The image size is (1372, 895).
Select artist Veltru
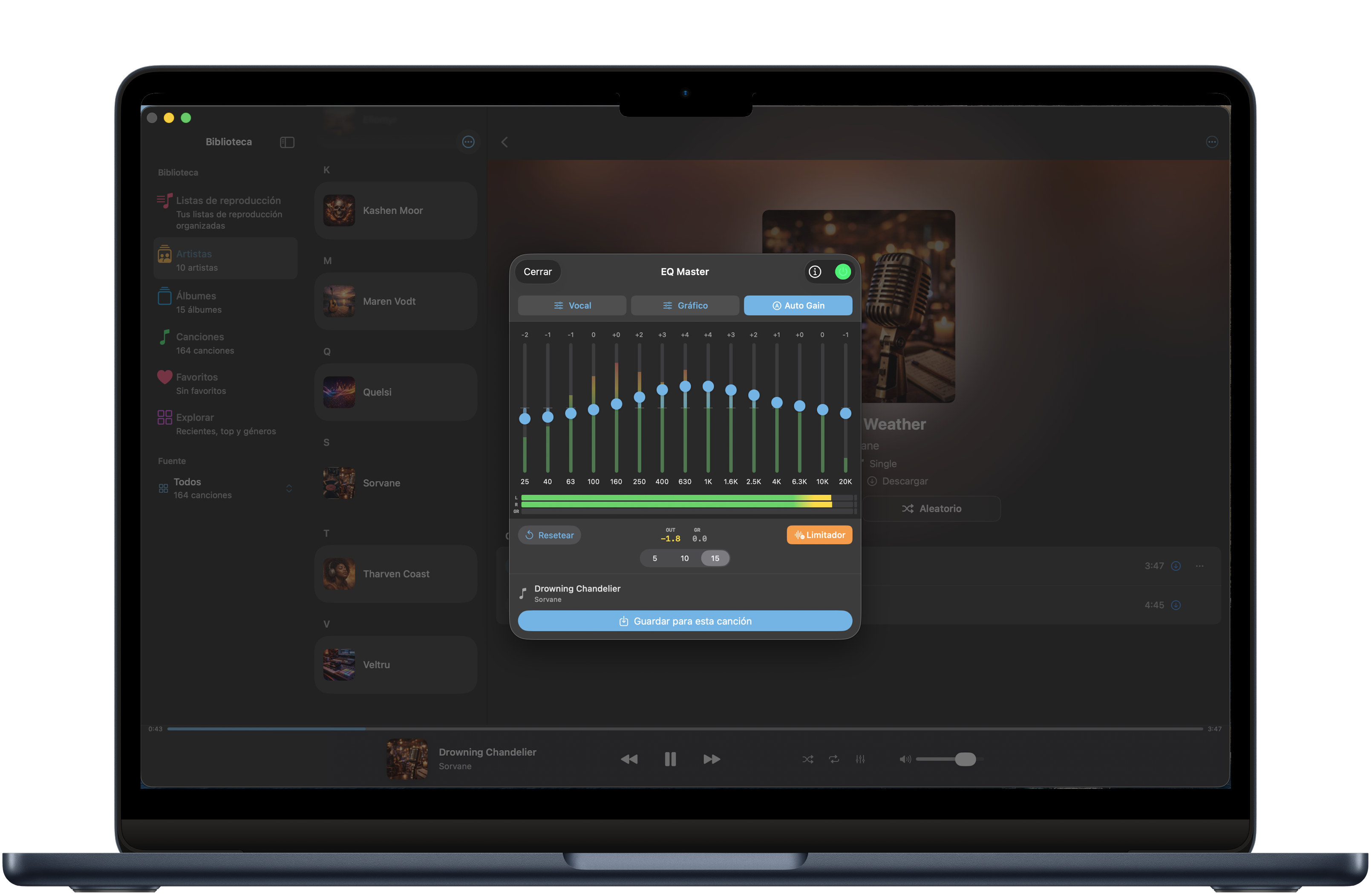click(x=396, y=664)
